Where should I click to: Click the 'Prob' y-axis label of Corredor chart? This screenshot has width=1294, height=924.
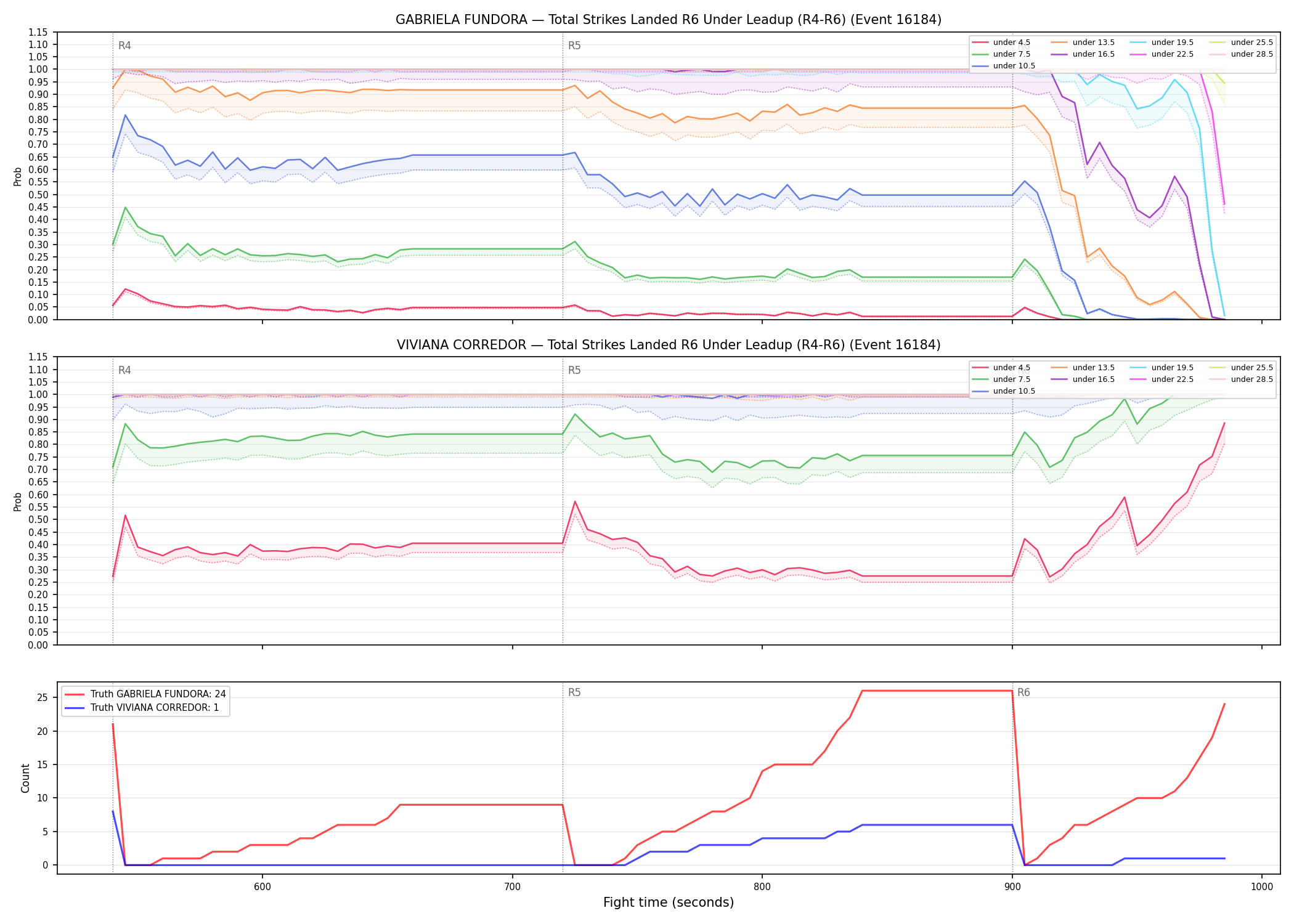(18, 501)
